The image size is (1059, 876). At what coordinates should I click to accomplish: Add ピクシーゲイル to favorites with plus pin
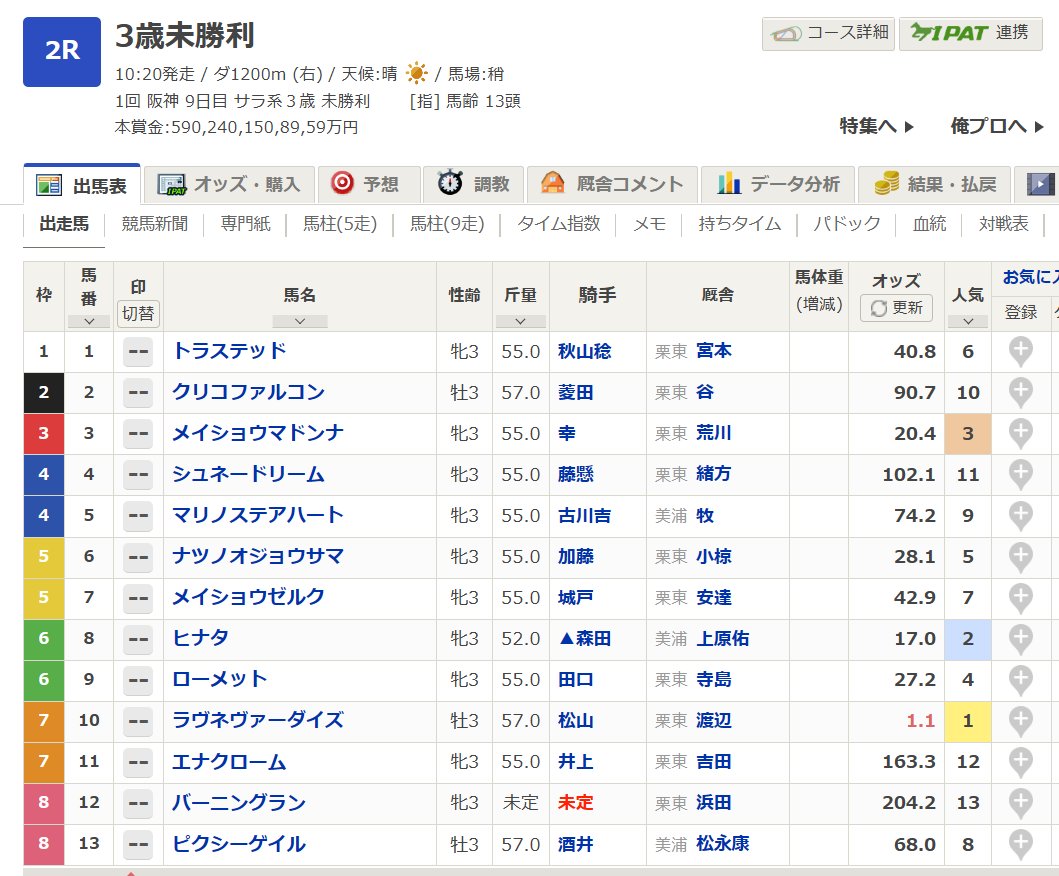pyautogui.click(x=1020, y=844)
